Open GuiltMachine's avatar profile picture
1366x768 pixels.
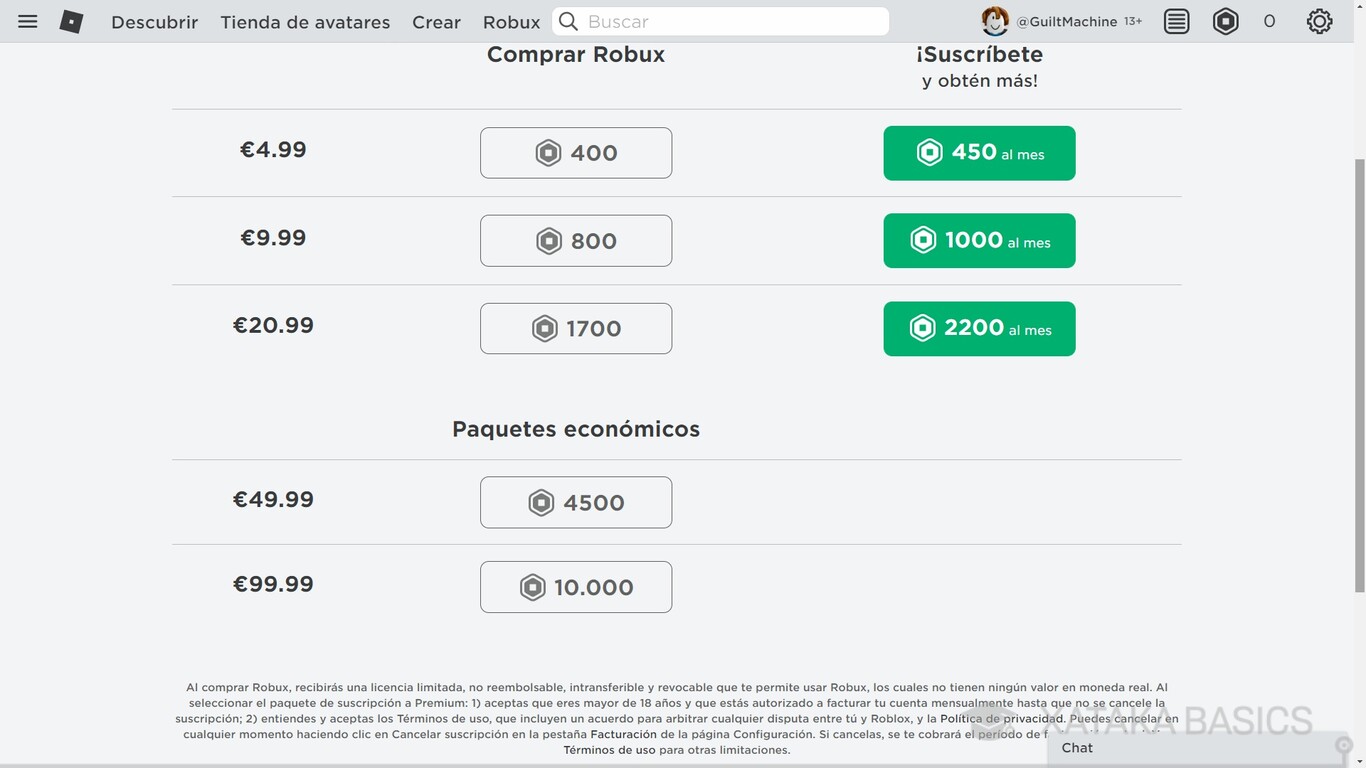[x=995, y=20]
